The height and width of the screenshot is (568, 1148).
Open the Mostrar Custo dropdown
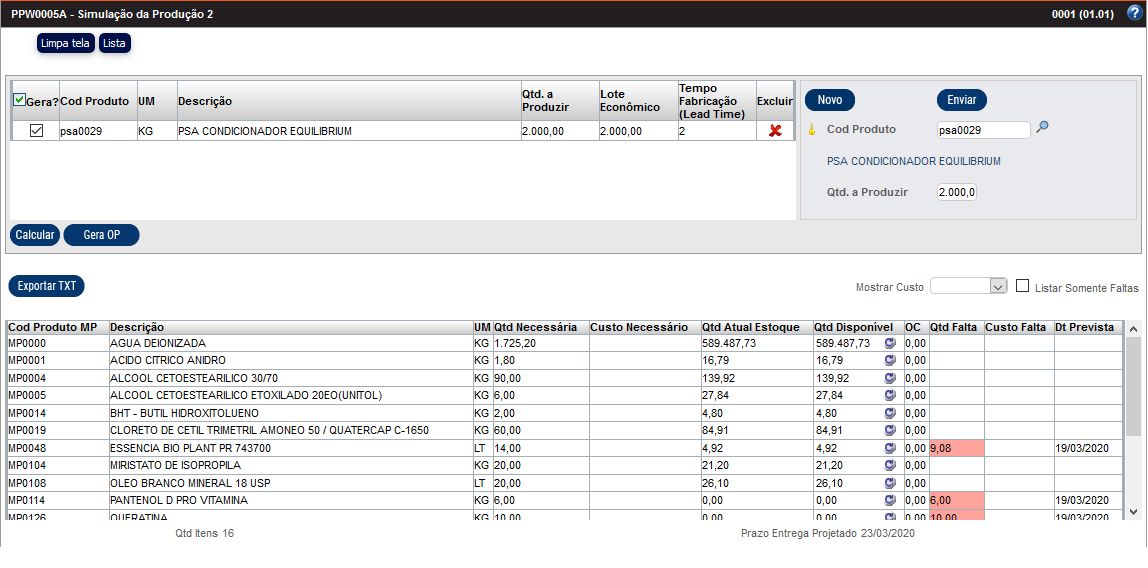pyautogui.click(x=968, y=286)
